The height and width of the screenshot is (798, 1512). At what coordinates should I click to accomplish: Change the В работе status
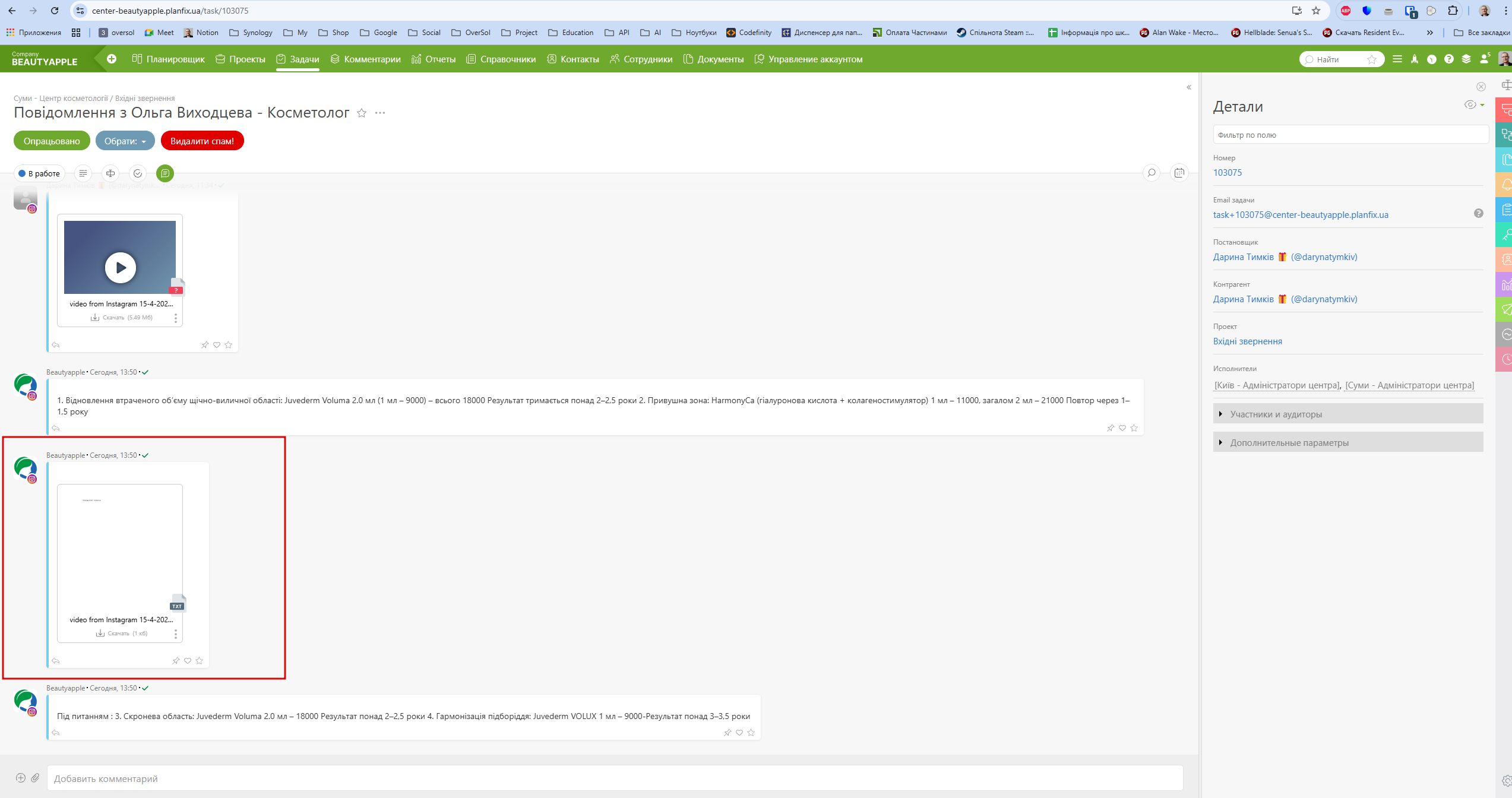tap(39, 173)
